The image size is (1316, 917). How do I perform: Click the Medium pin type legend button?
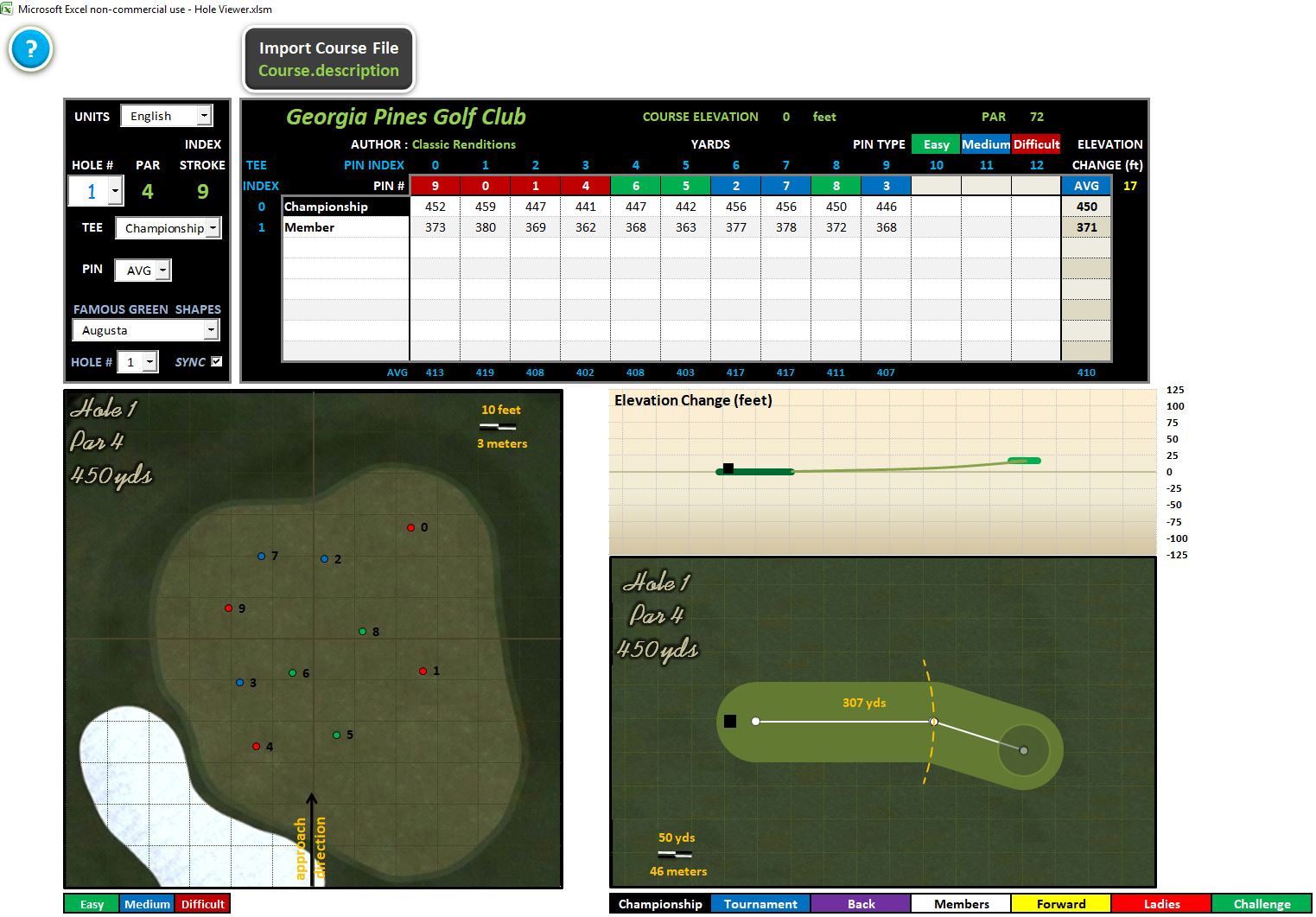[147, 904]
